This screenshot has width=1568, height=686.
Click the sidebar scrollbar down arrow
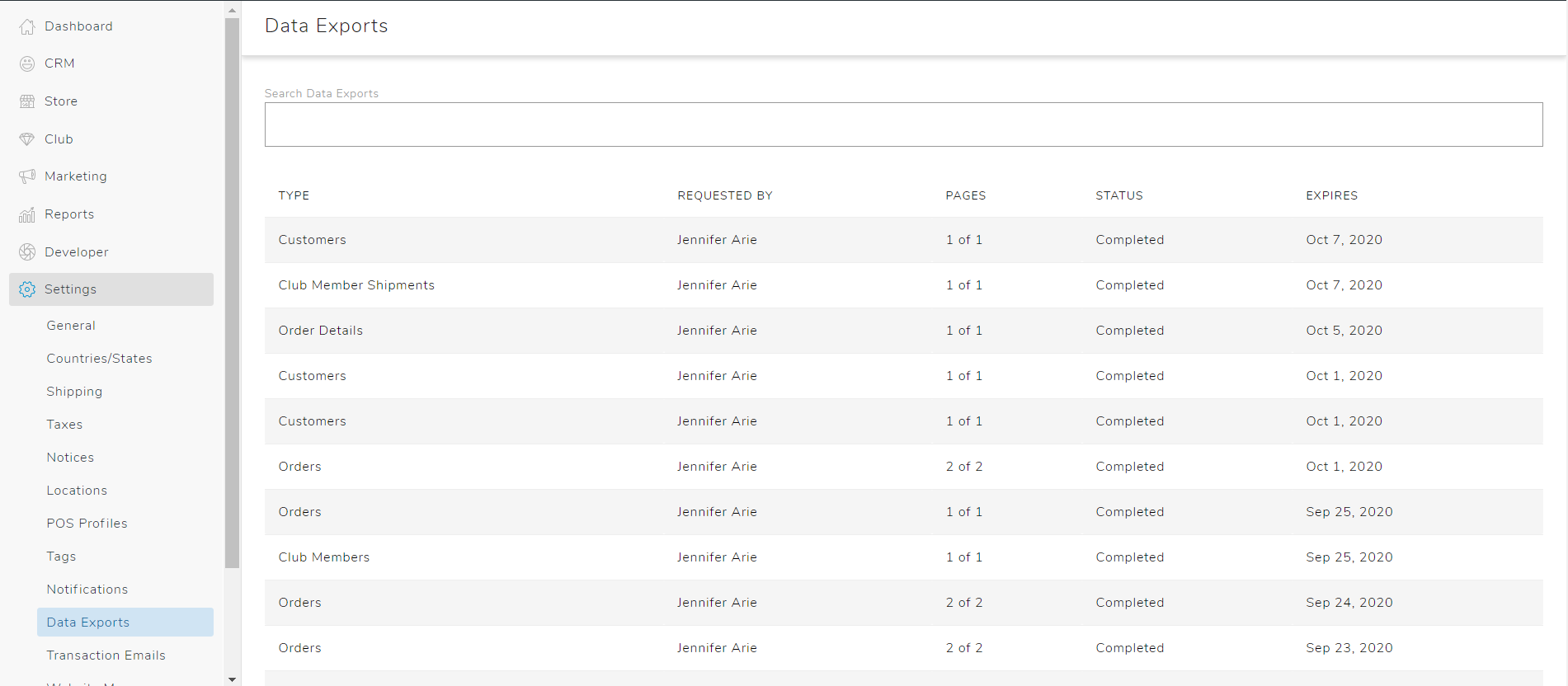point(232,679)
